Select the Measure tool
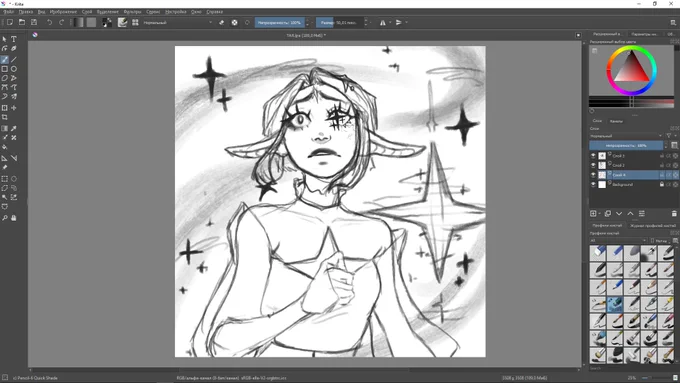 pos(14,158)
